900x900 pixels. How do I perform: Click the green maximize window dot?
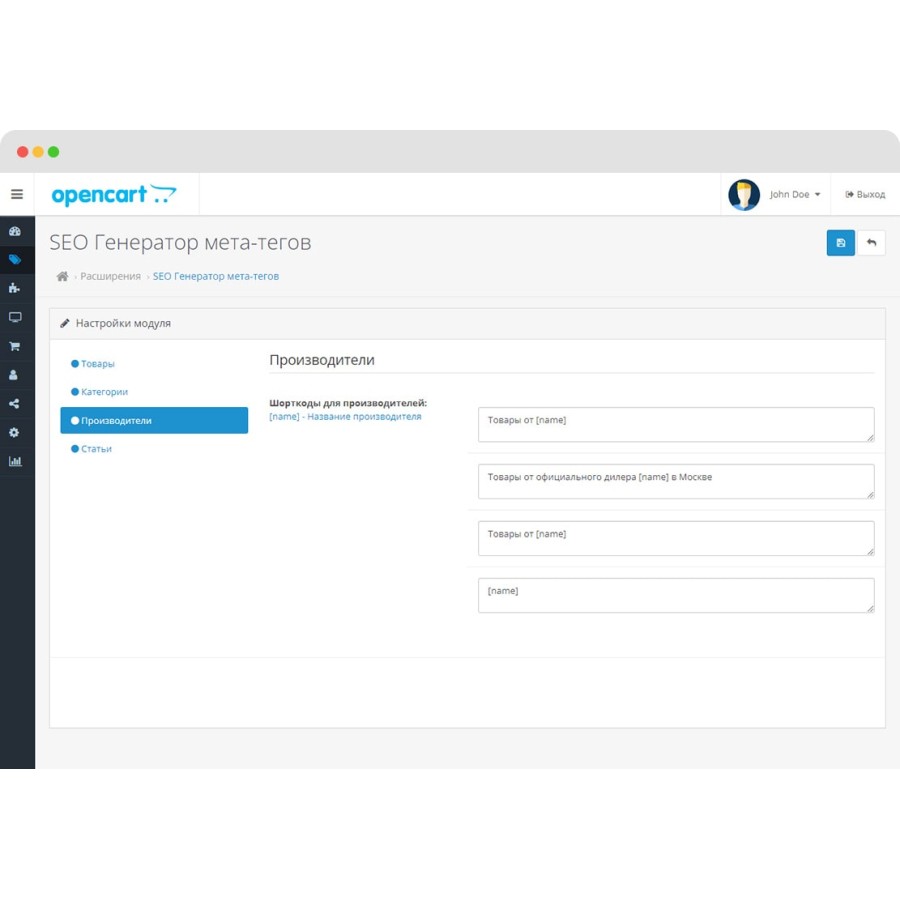point(53,152)
